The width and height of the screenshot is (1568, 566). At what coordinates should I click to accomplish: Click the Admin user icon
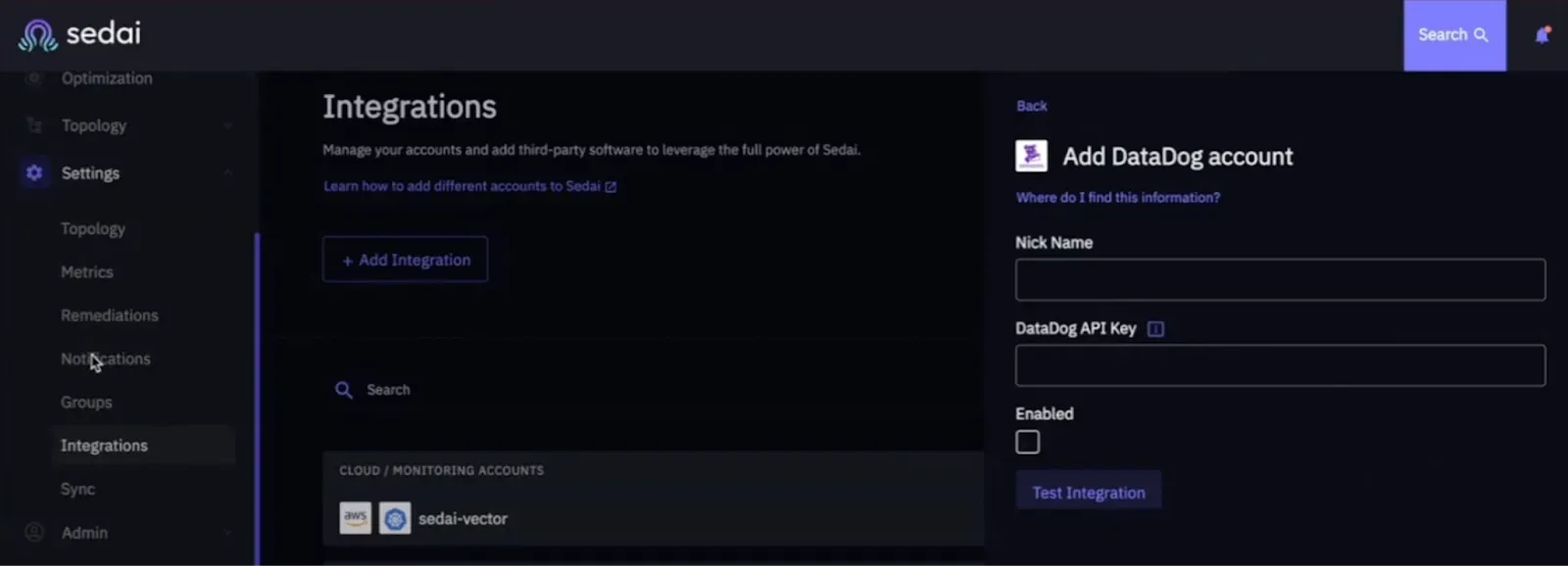coord(34,532)
